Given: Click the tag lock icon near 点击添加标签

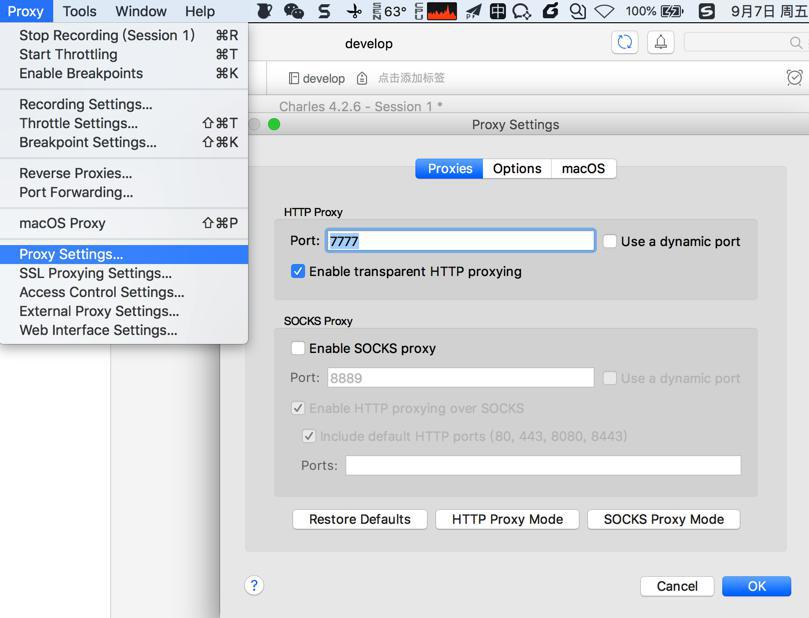Looking at the screenshot, I should (362, 78).
